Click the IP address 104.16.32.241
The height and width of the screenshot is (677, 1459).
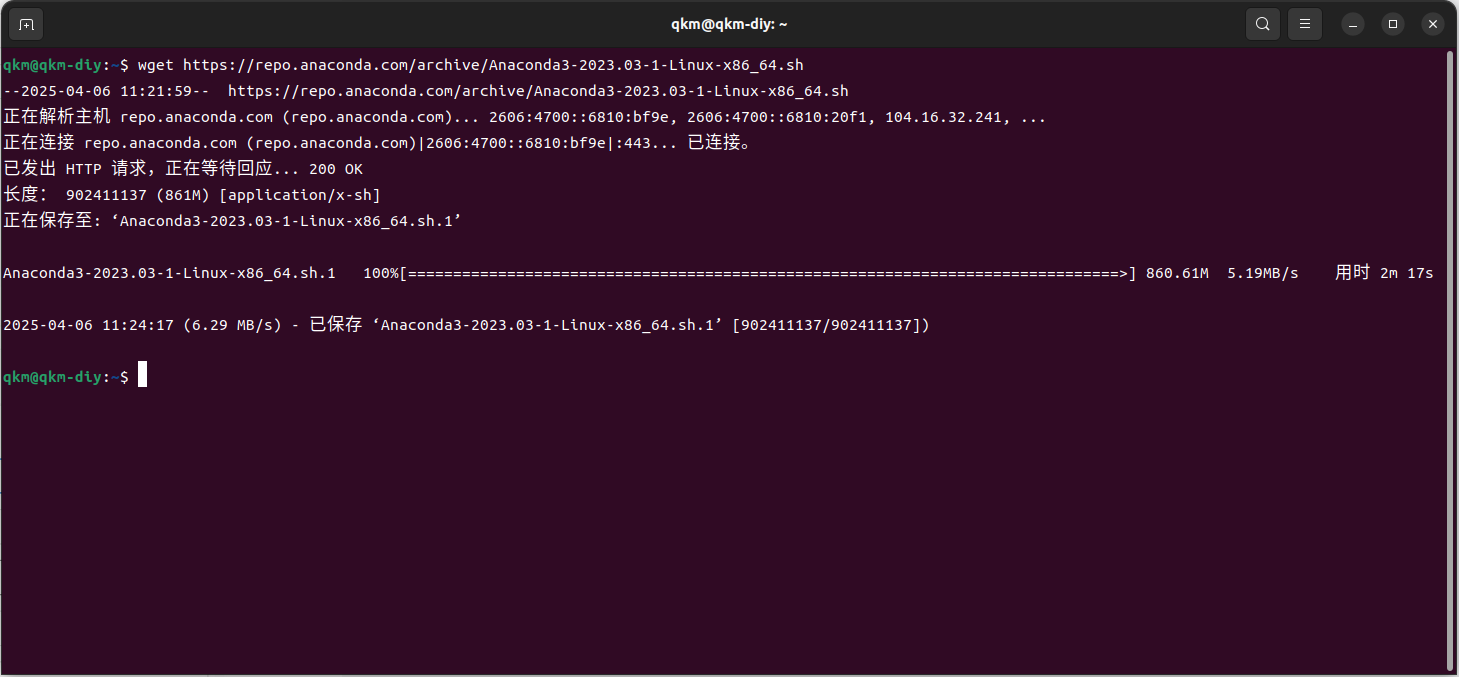[x=944, y=117]
